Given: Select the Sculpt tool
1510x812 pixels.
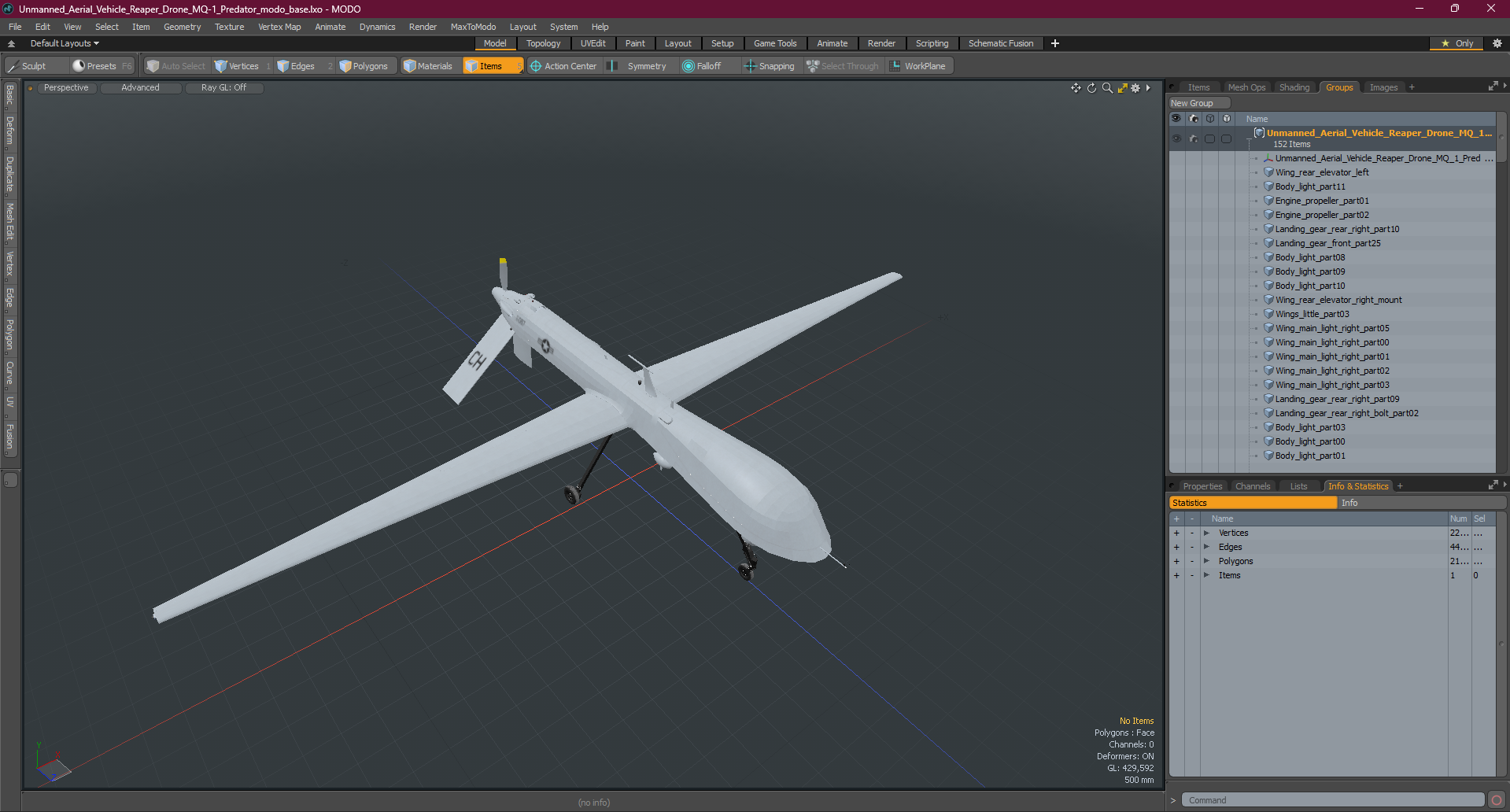Looking at the screenshot, I should [34, 66].
